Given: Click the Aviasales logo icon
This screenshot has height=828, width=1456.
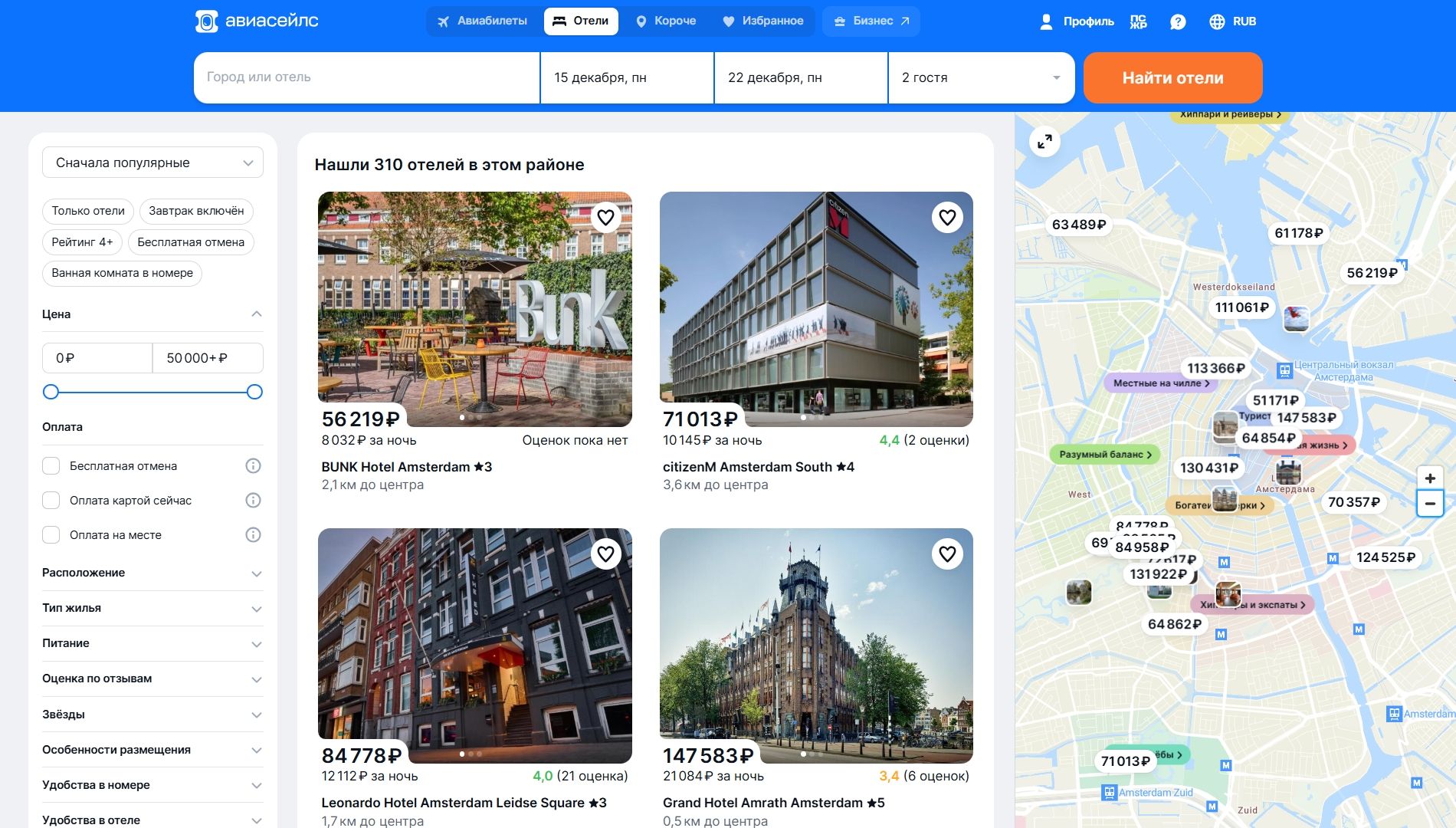Looking at the screenshot, I should point(207,21).
